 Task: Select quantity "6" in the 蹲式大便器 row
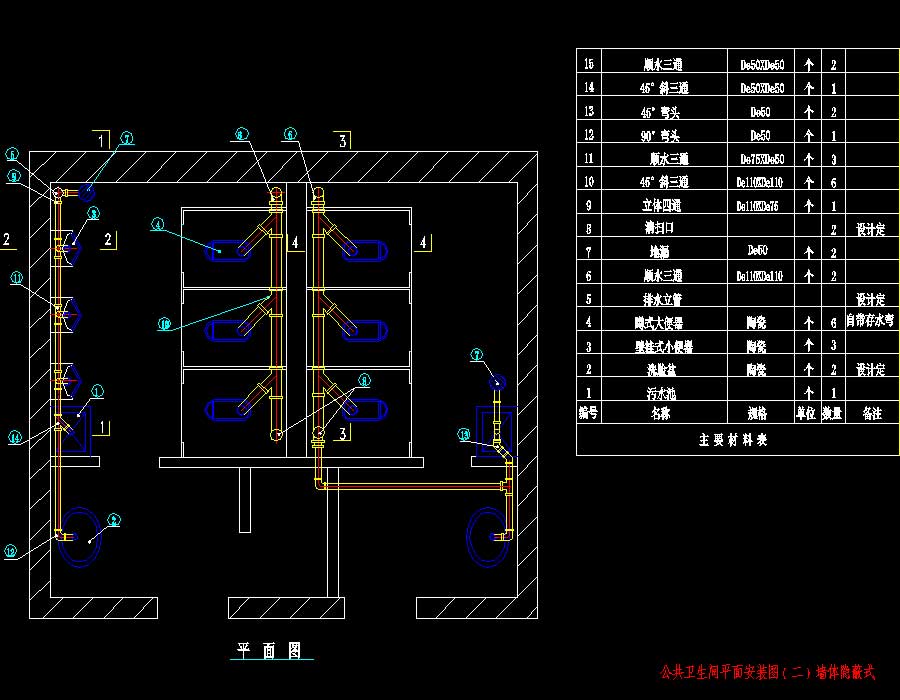[x=833, y=323]
